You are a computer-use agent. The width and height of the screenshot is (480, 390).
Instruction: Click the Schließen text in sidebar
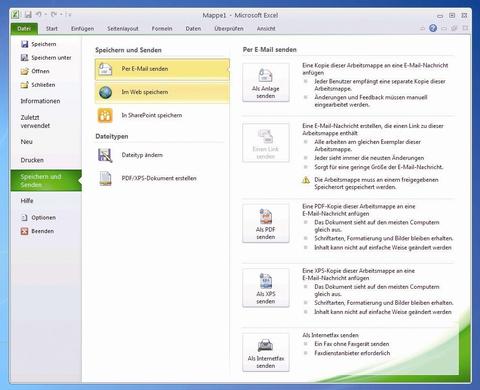pos(43,85)
